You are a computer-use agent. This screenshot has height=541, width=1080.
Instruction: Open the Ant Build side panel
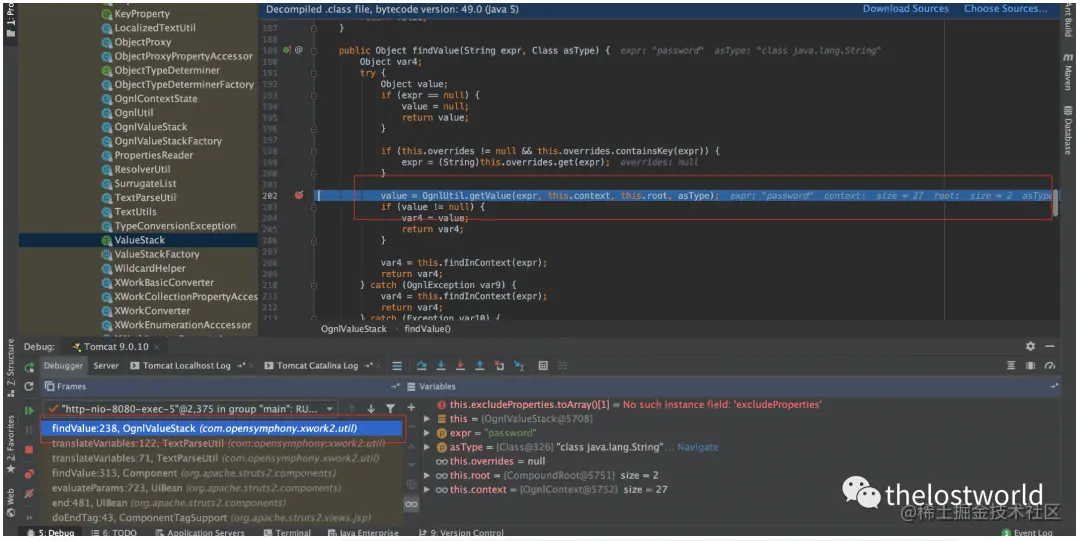[1068, 19]
